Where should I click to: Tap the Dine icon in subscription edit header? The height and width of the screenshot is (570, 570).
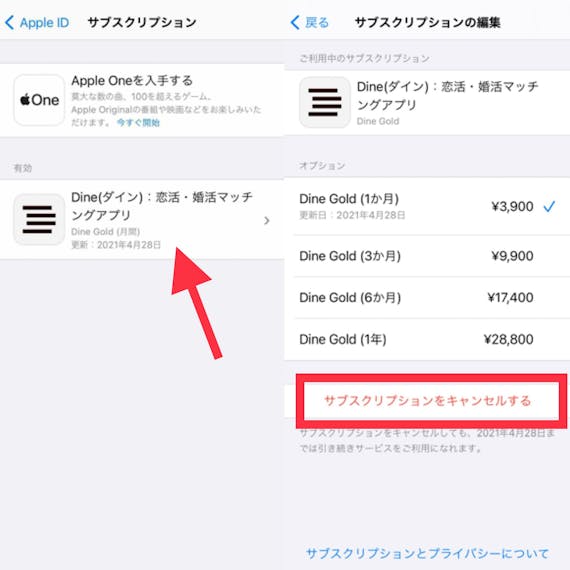point(325,102)
